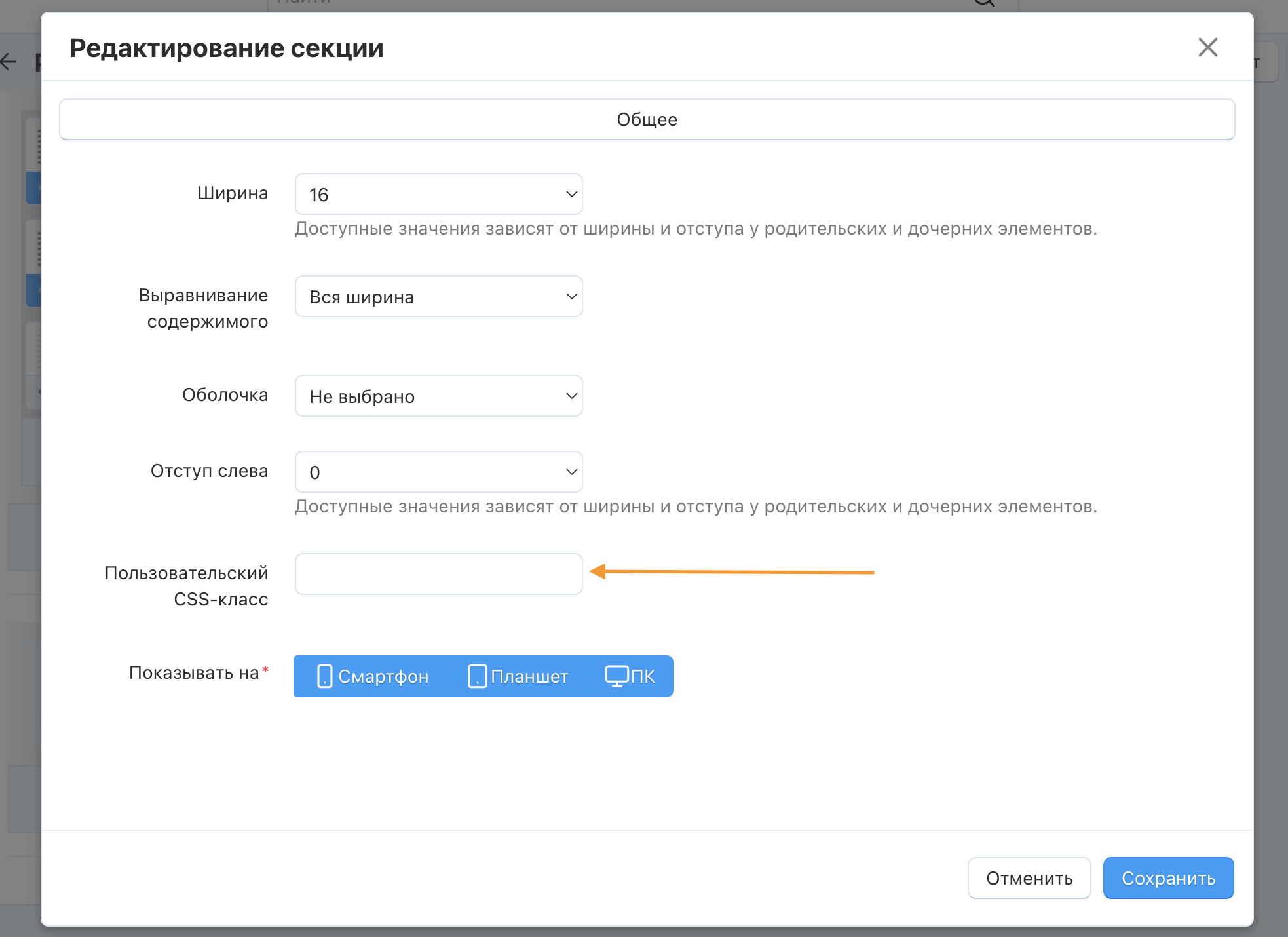Screen dimensions: 1288x937
Task: Select the Общее tab
Action: [x=647, y=120]
